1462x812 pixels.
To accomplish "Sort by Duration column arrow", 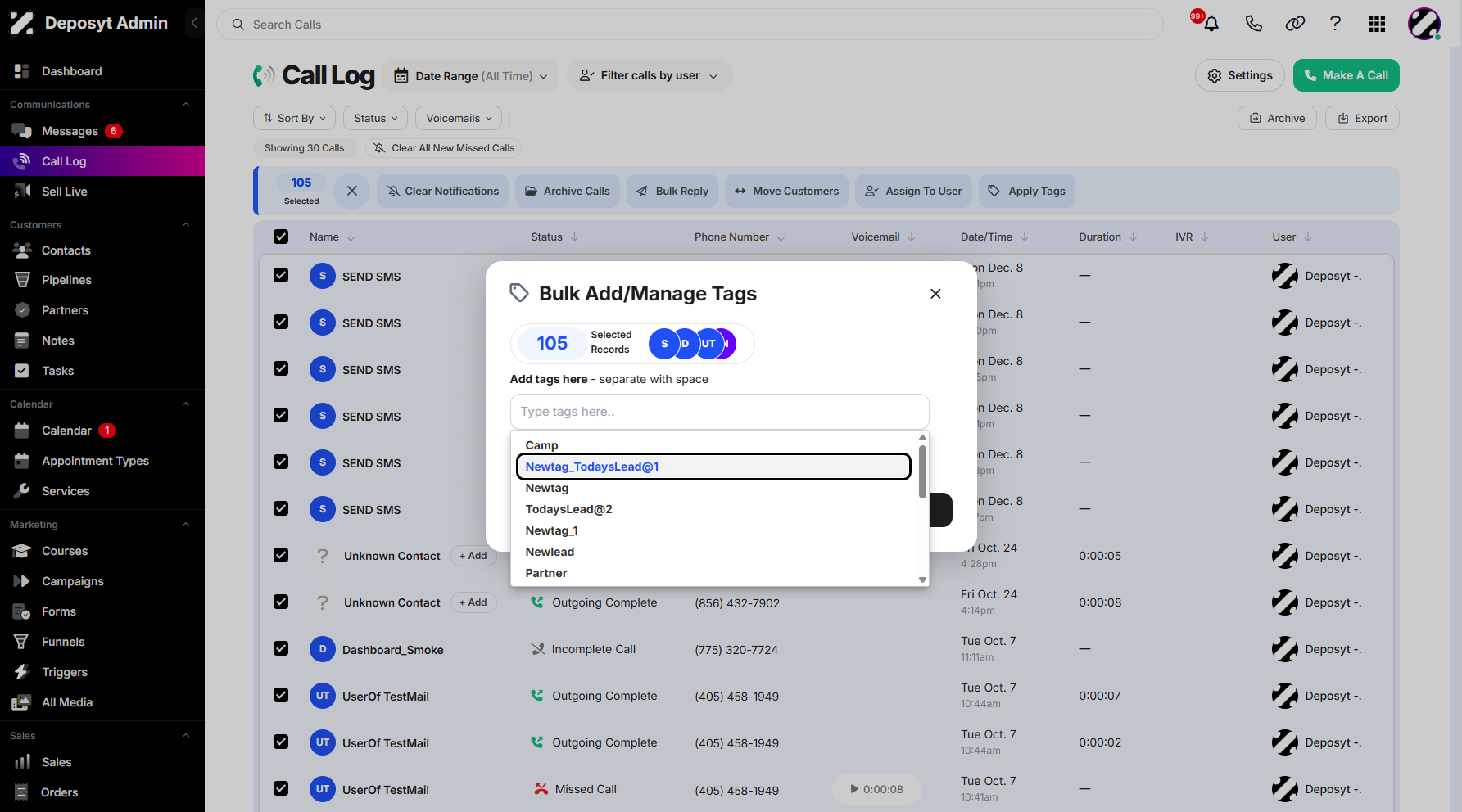I will (1133, 237).
